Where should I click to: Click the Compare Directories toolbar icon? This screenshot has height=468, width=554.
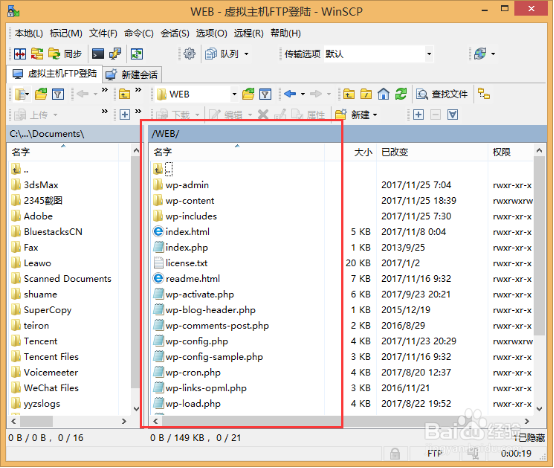coord(20,54)
